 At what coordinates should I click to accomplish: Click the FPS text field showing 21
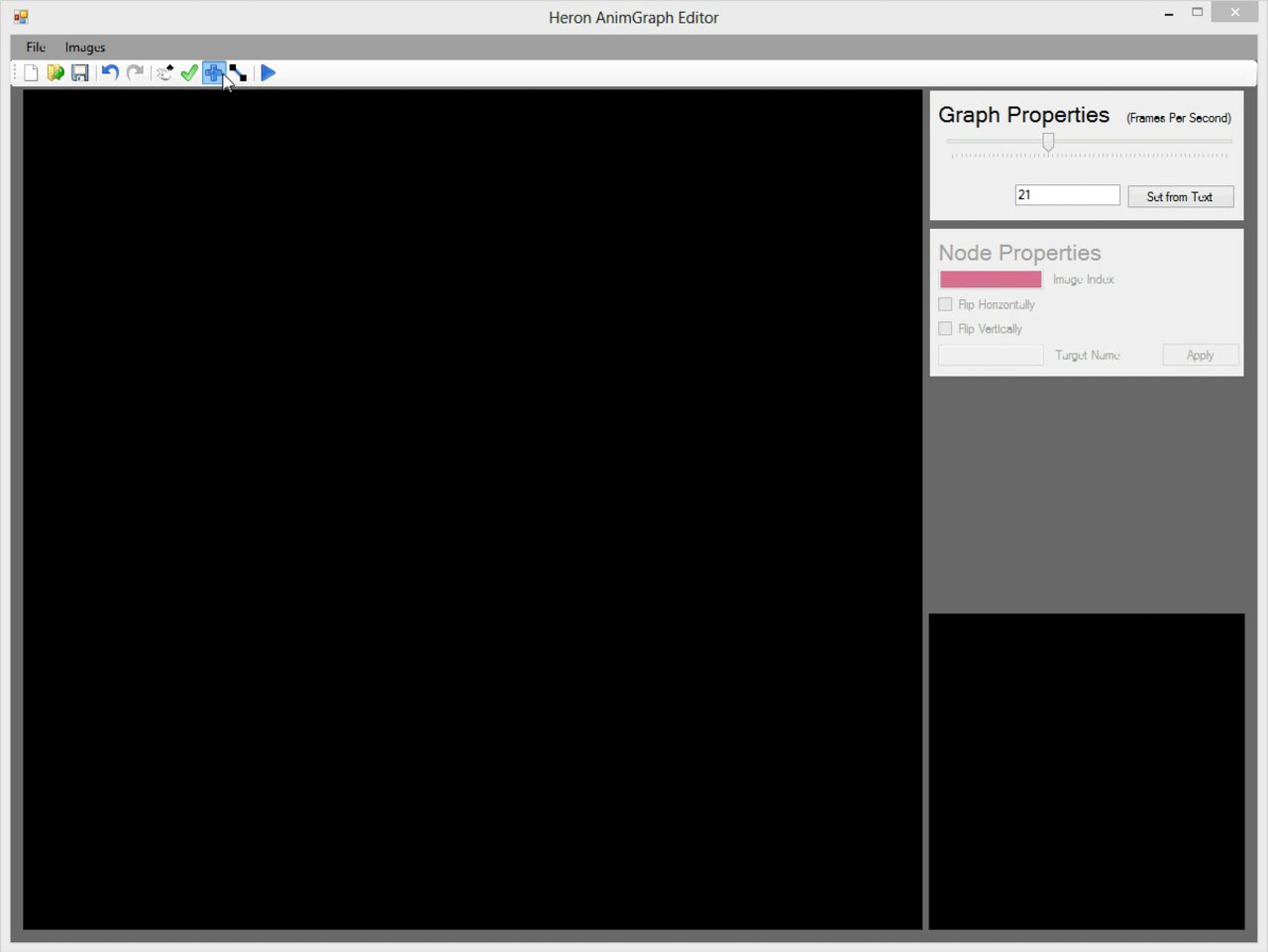pos(1067,195)
